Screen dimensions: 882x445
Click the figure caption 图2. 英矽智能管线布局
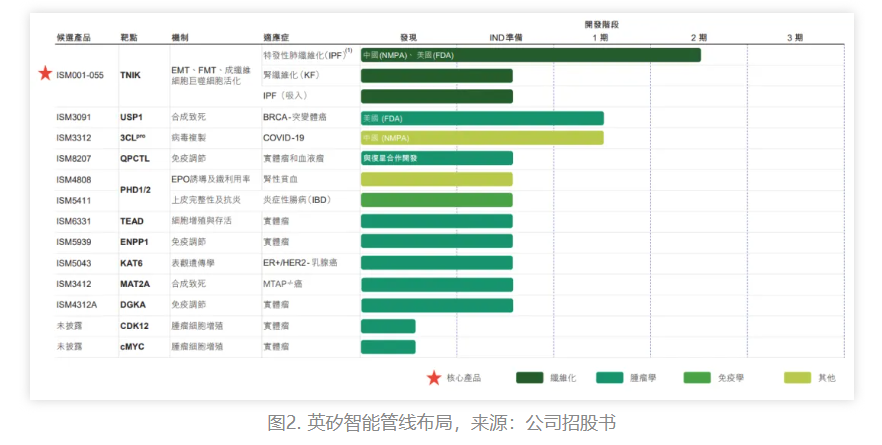click(441, 422)
